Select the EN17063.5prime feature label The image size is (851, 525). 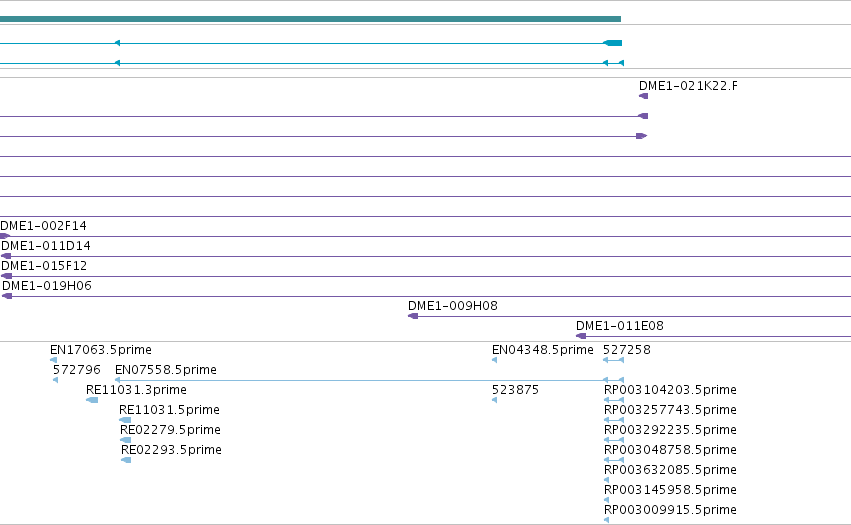[101, 350]
